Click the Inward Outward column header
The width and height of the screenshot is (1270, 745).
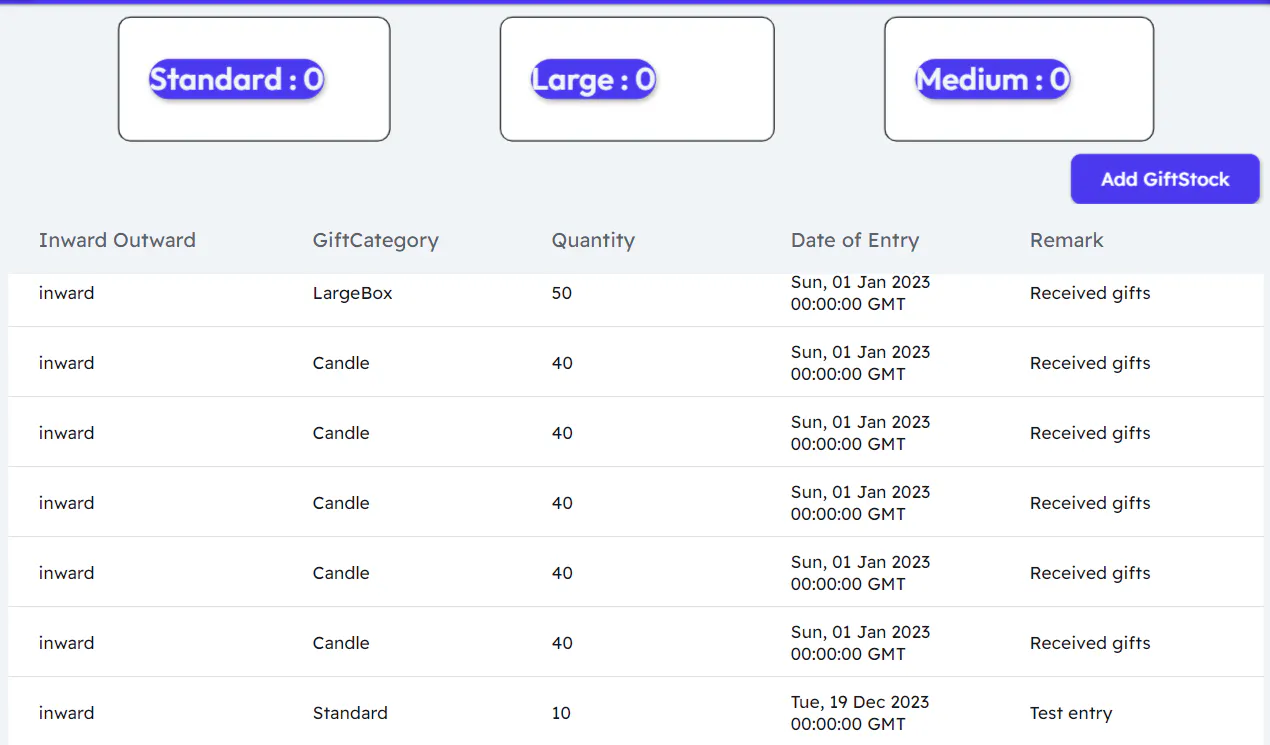tap(117, 240)
